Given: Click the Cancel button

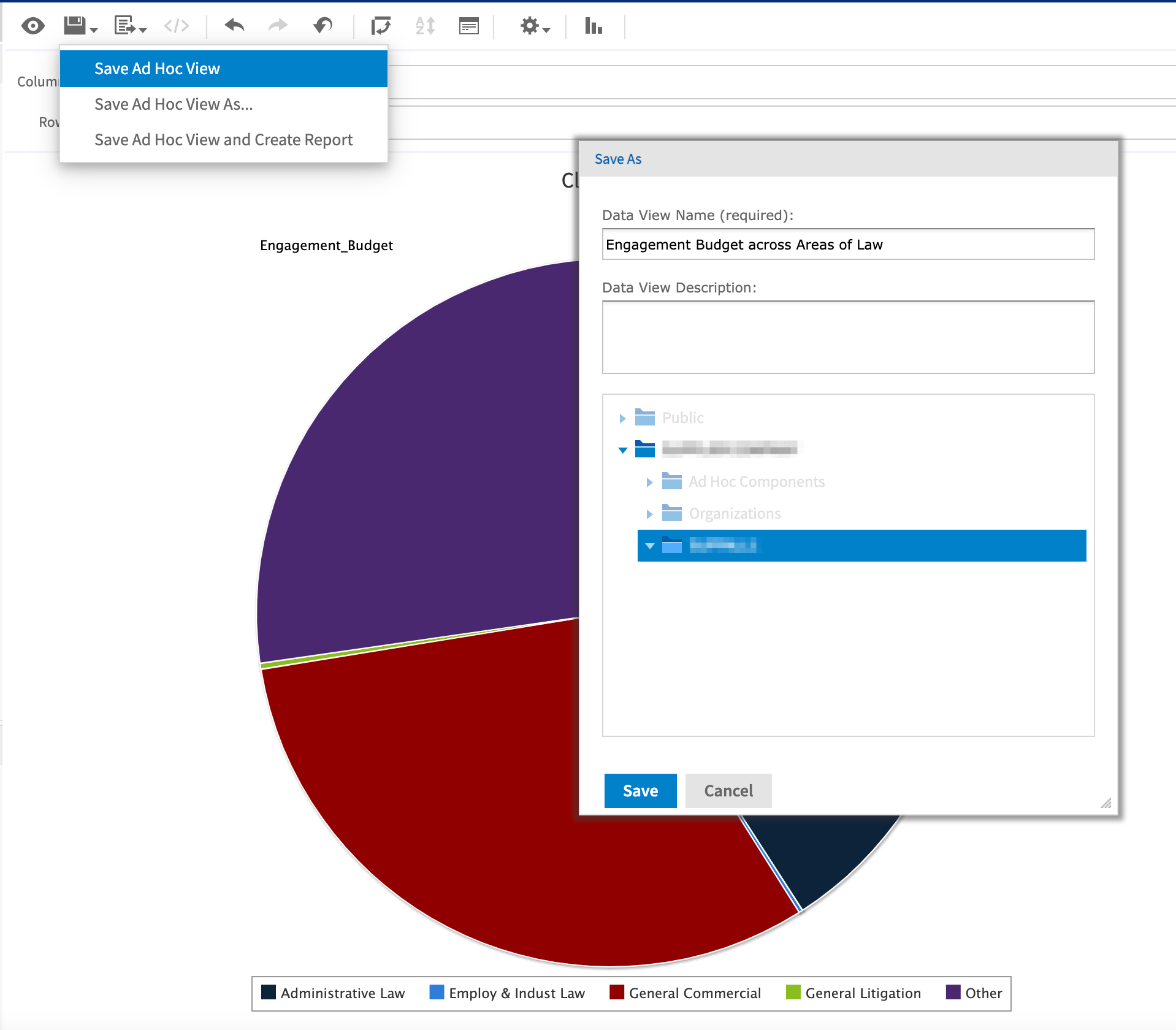Looking at the screenshot, I should [728, 791].
